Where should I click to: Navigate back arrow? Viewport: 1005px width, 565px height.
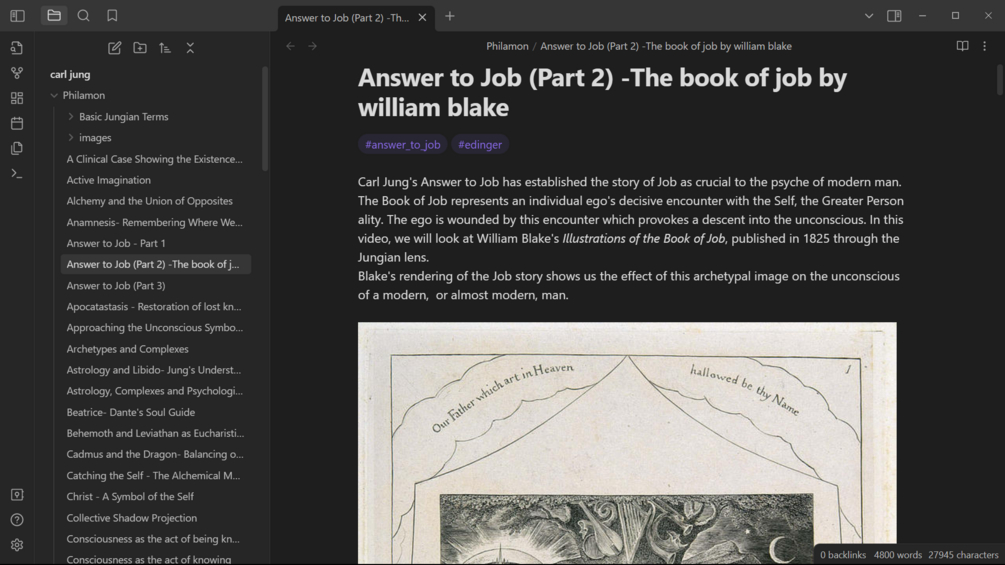coord(290,46)
